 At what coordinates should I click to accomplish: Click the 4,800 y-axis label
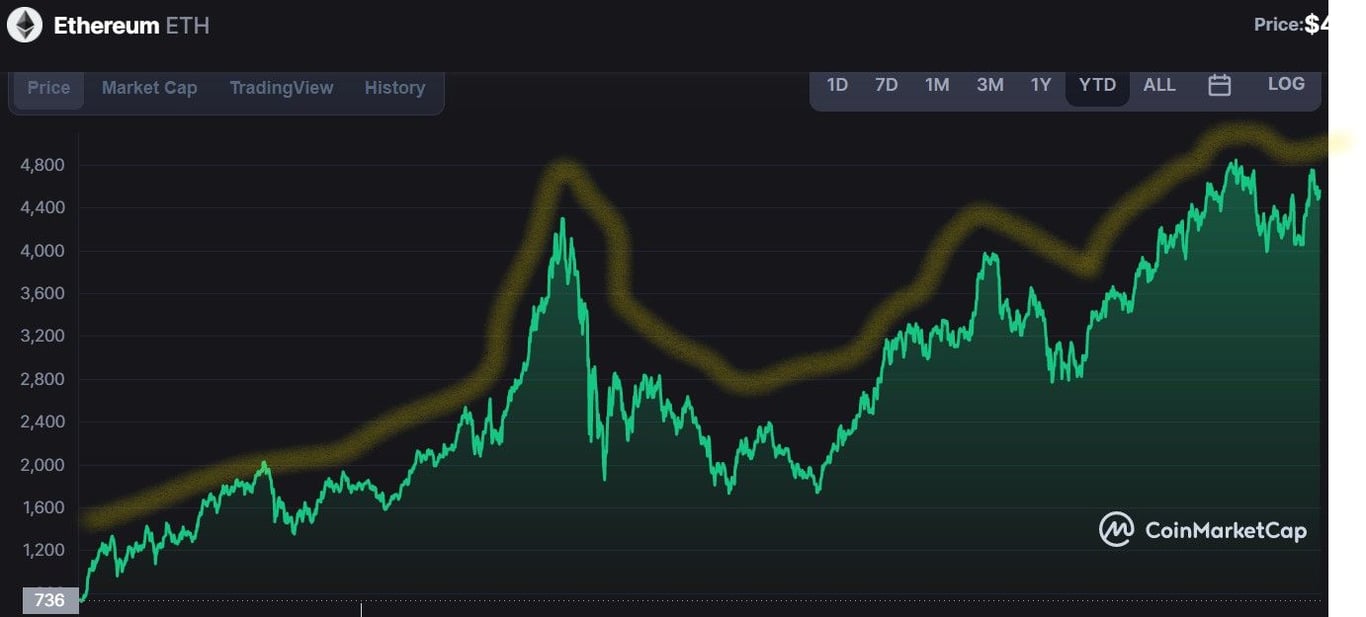click(x=42, y=165)
